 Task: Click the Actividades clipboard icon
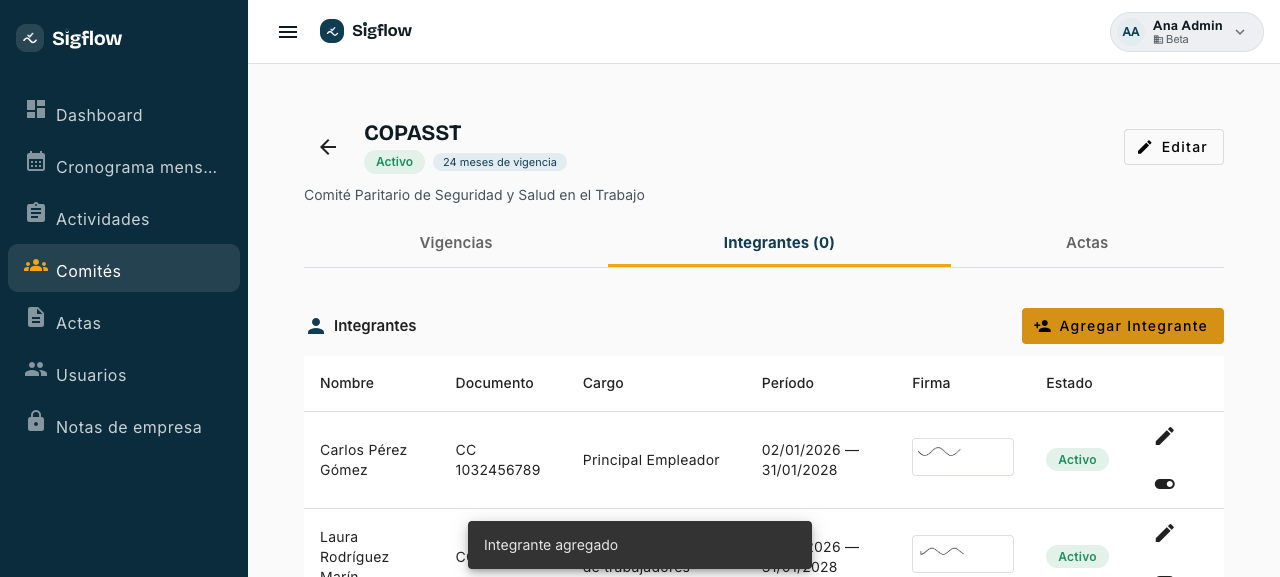(x=36, y=213)
